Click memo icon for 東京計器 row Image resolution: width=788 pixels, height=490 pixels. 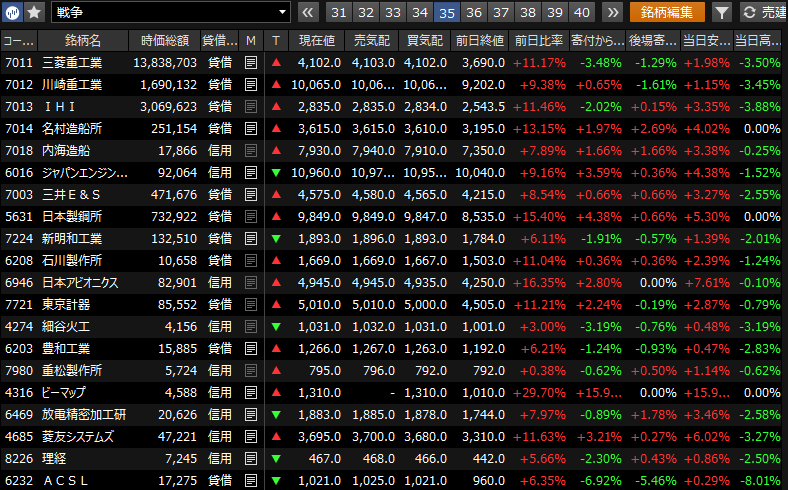point(251,304)
